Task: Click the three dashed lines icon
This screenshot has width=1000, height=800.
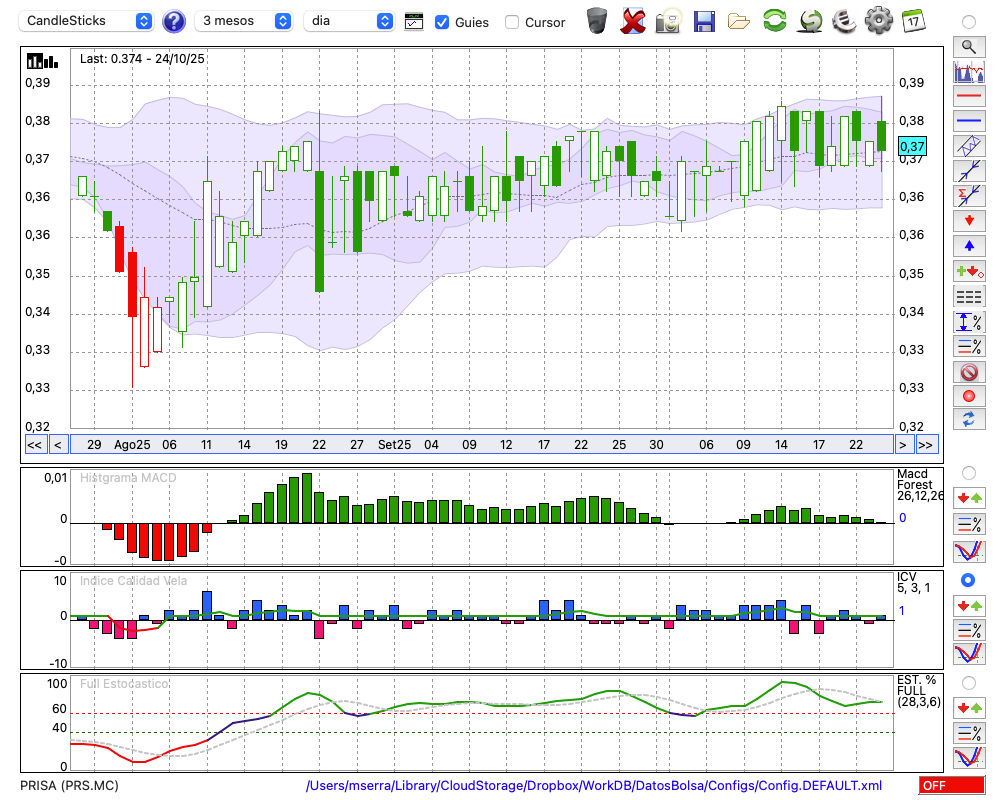Action: (x=969, y=297)
